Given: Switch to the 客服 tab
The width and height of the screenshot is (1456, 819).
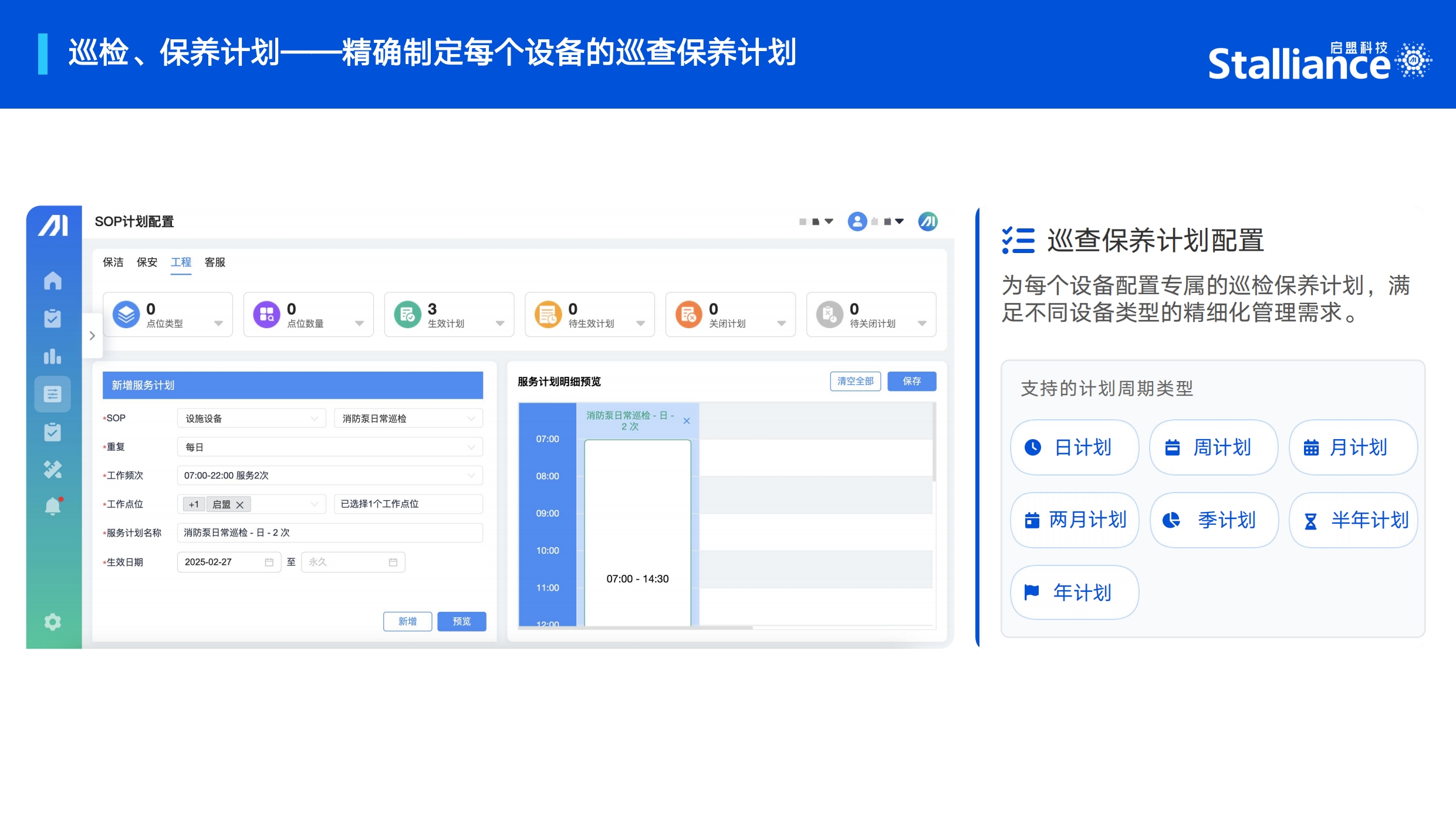Looking at the screenshot, I should pyautogui.click(x=215, y=262).
